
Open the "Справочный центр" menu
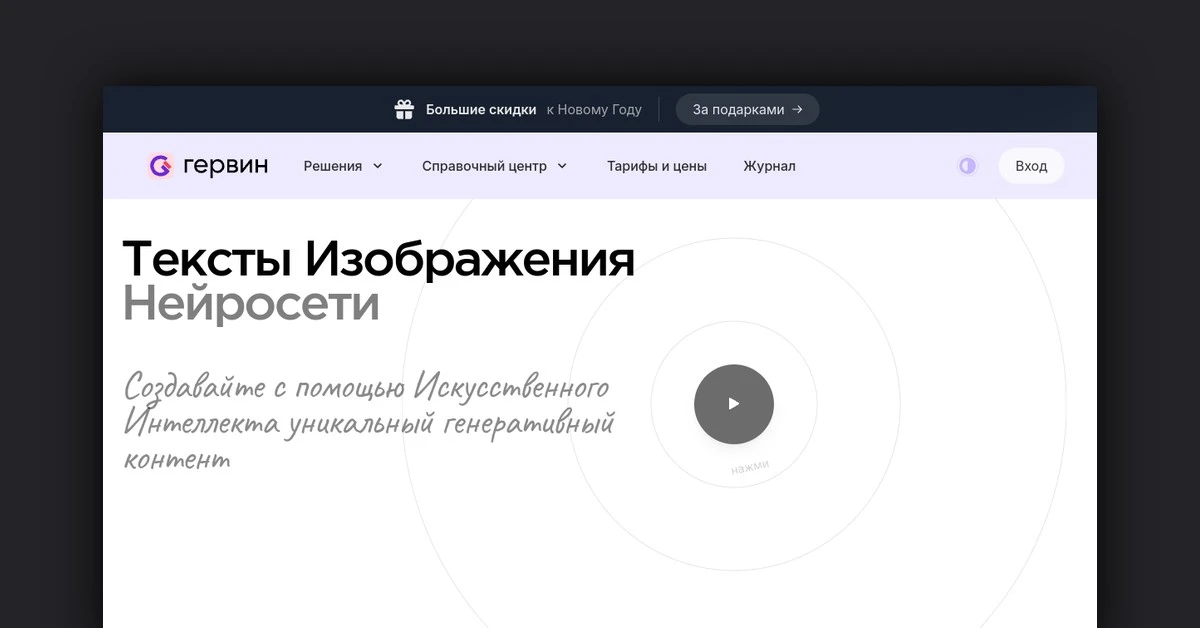point(484,166)
